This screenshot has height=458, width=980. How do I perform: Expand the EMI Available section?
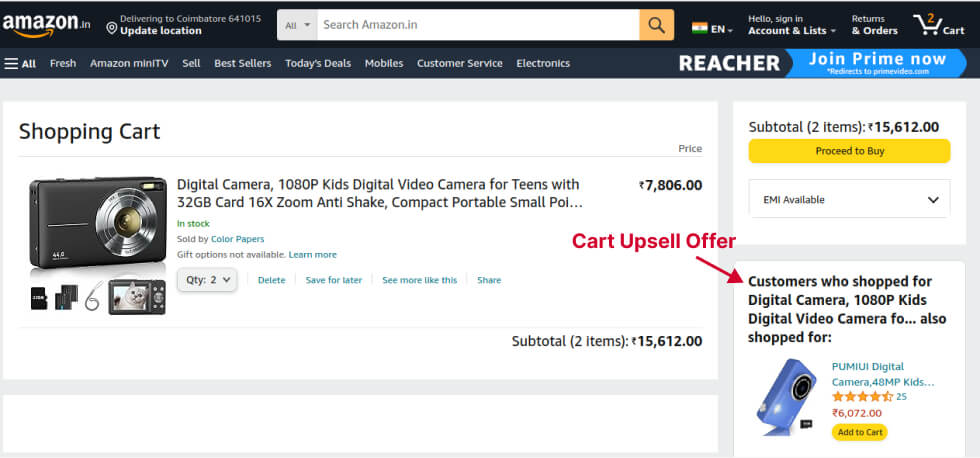point(849,200)
